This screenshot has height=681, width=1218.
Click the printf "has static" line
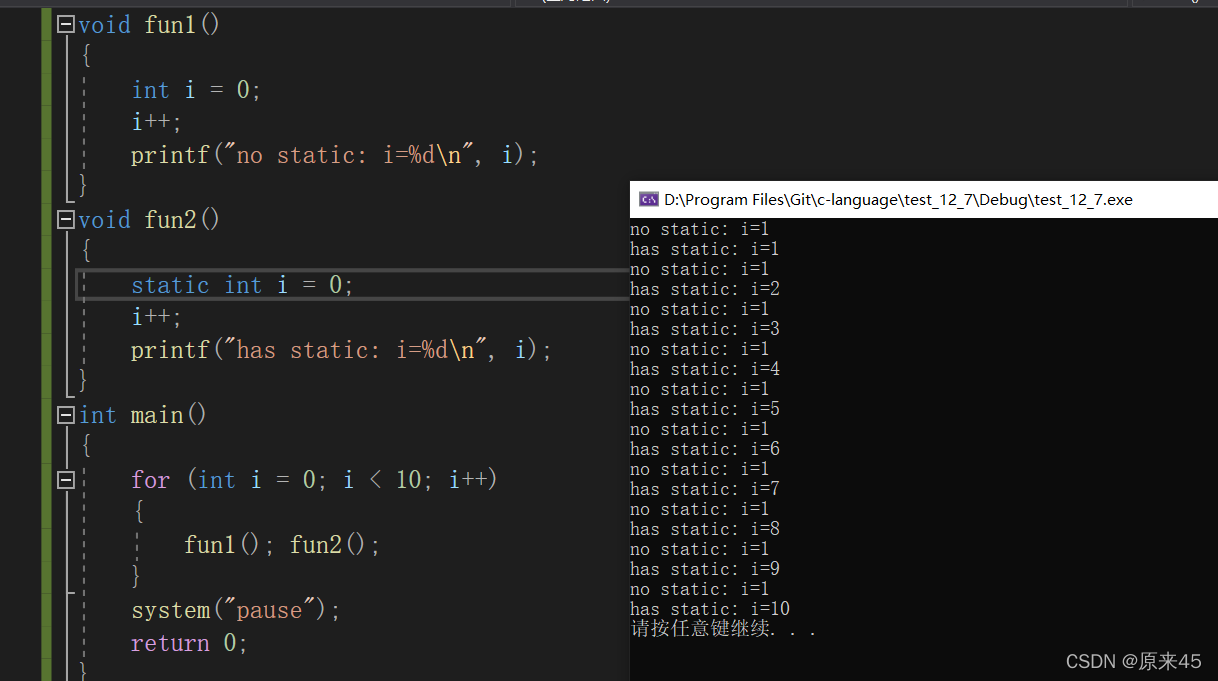(341, 350)
